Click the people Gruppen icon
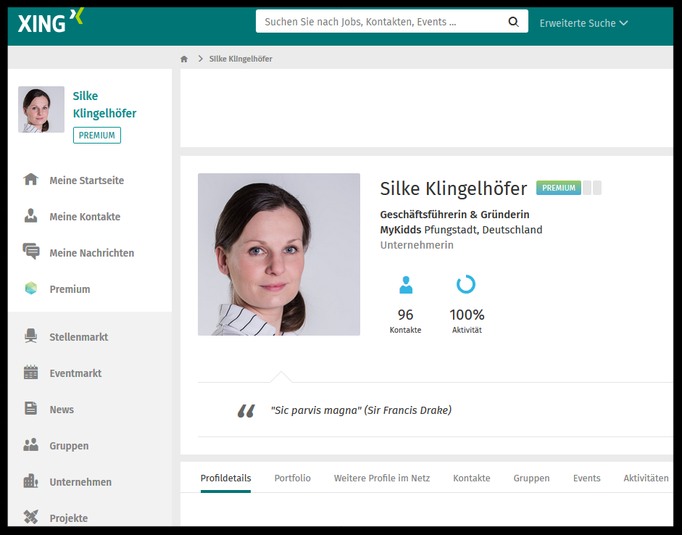 pos(31,445)
